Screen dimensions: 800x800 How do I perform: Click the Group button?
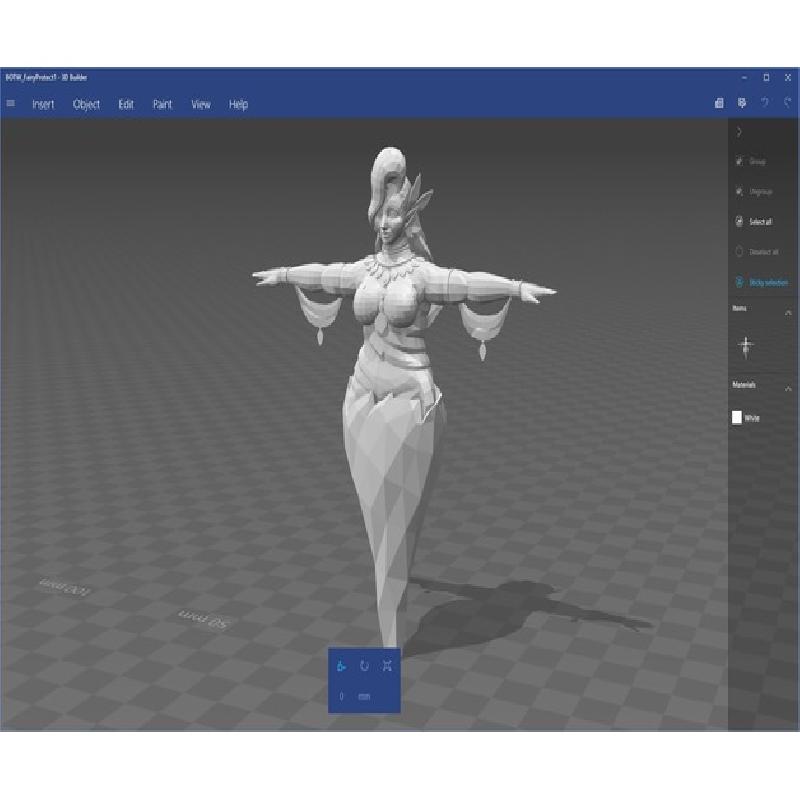(751, 161)
